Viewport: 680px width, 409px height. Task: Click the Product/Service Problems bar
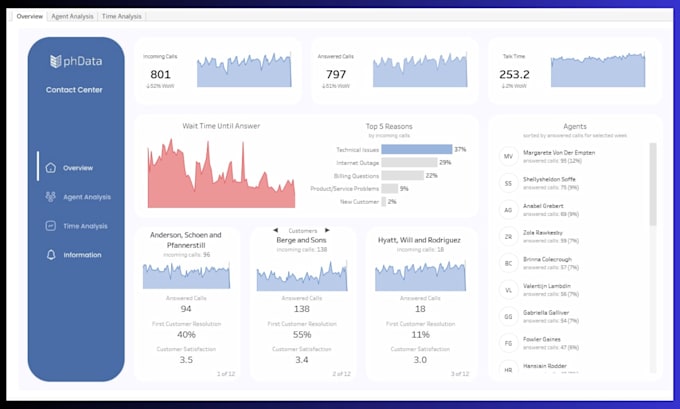pyautogui.click(x=389, y=188)
